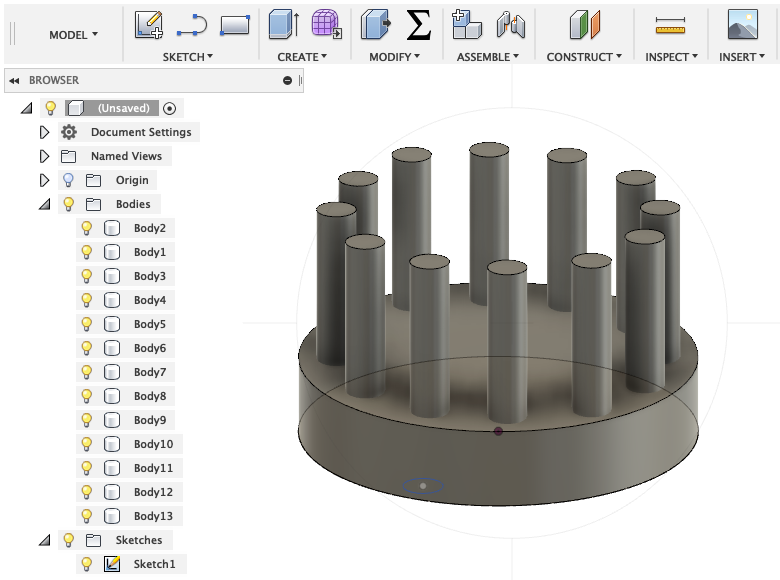Select the Joint tool icon
The width and height of the screenshot is (780, 580).
[511, 25]
